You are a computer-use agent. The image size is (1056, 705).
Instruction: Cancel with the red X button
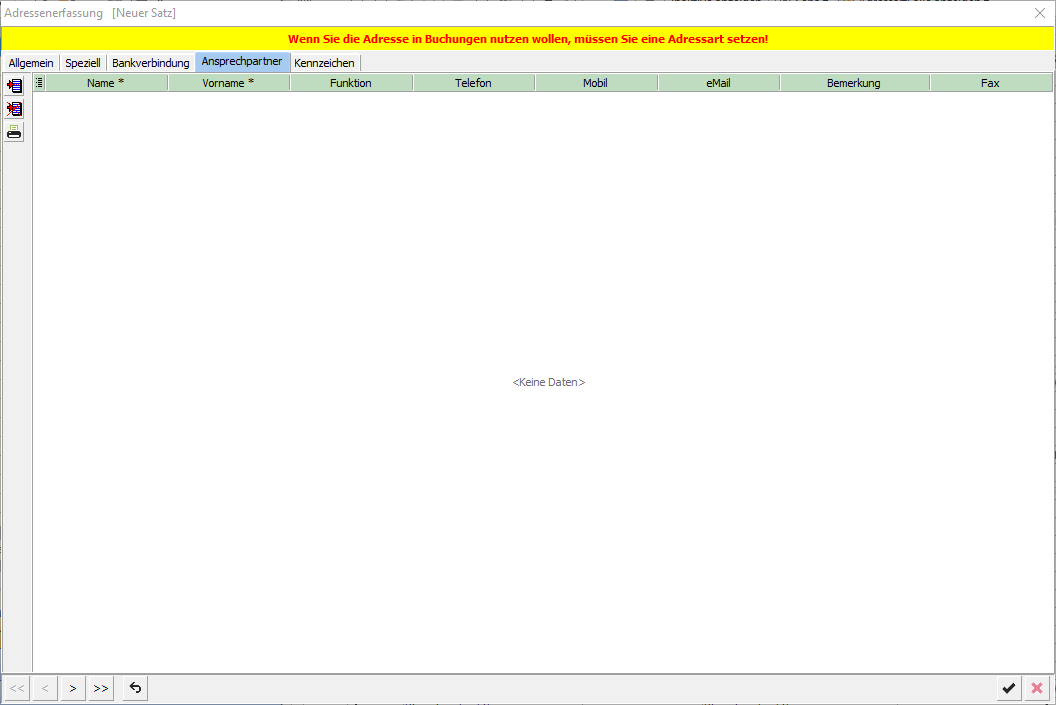[1037, 688]
